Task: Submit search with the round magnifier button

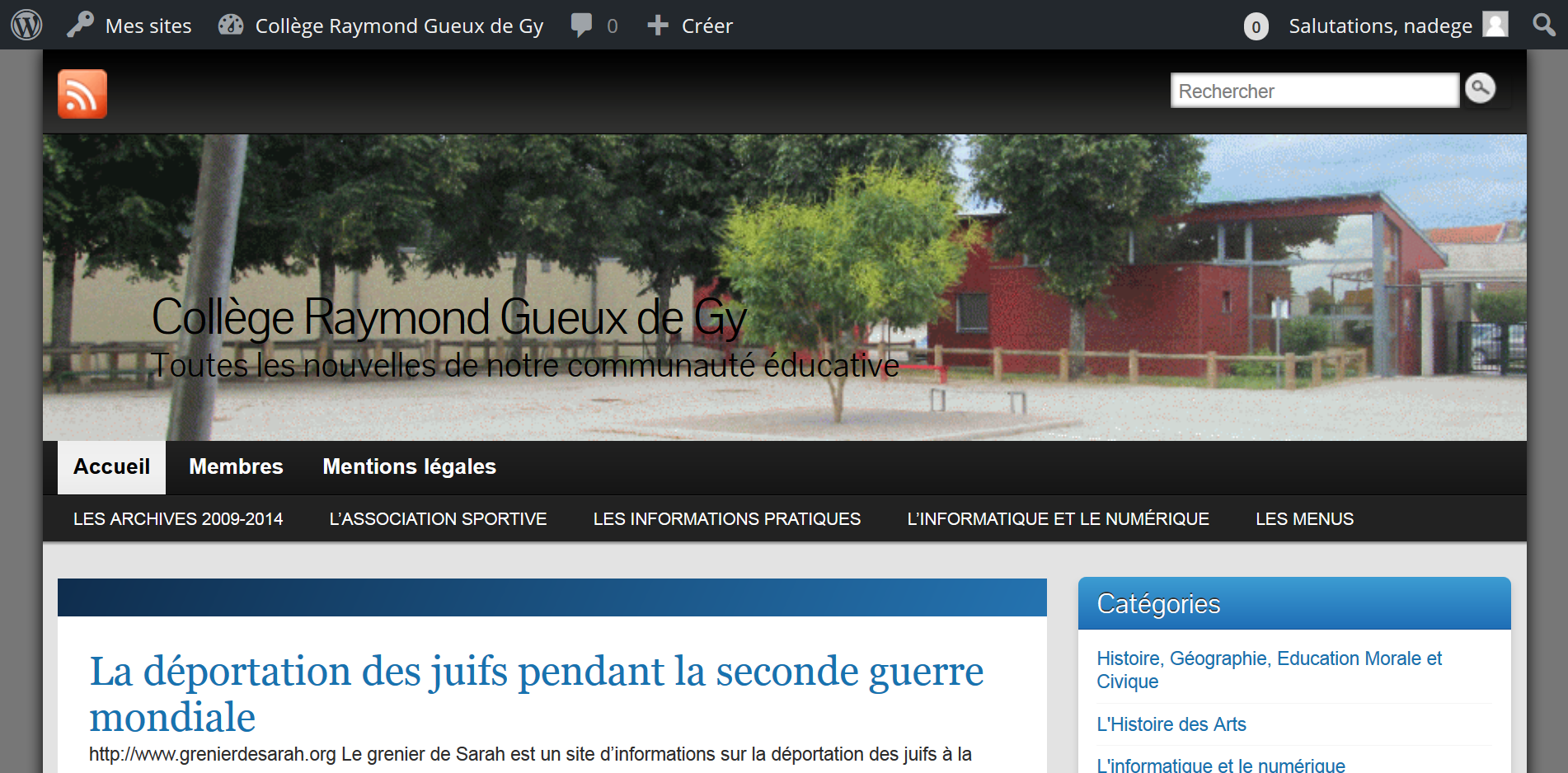Action: coord(1481,88)
